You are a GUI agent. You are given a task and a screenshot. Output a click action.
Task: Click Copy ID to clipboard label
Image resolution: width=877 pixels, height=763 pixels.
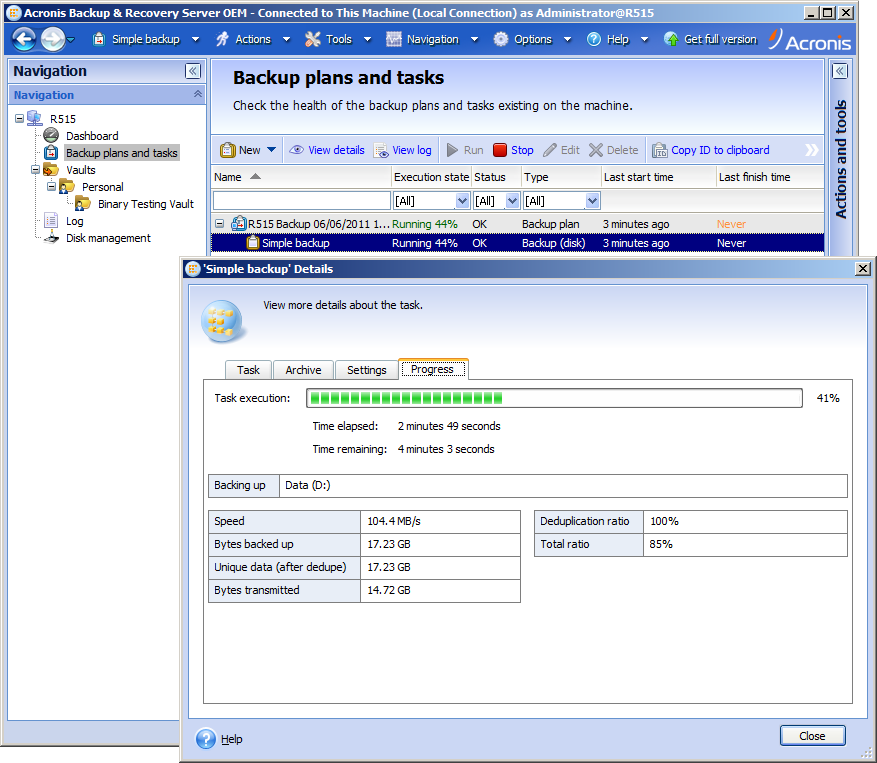pyautogui.click(x=720, y=150)
